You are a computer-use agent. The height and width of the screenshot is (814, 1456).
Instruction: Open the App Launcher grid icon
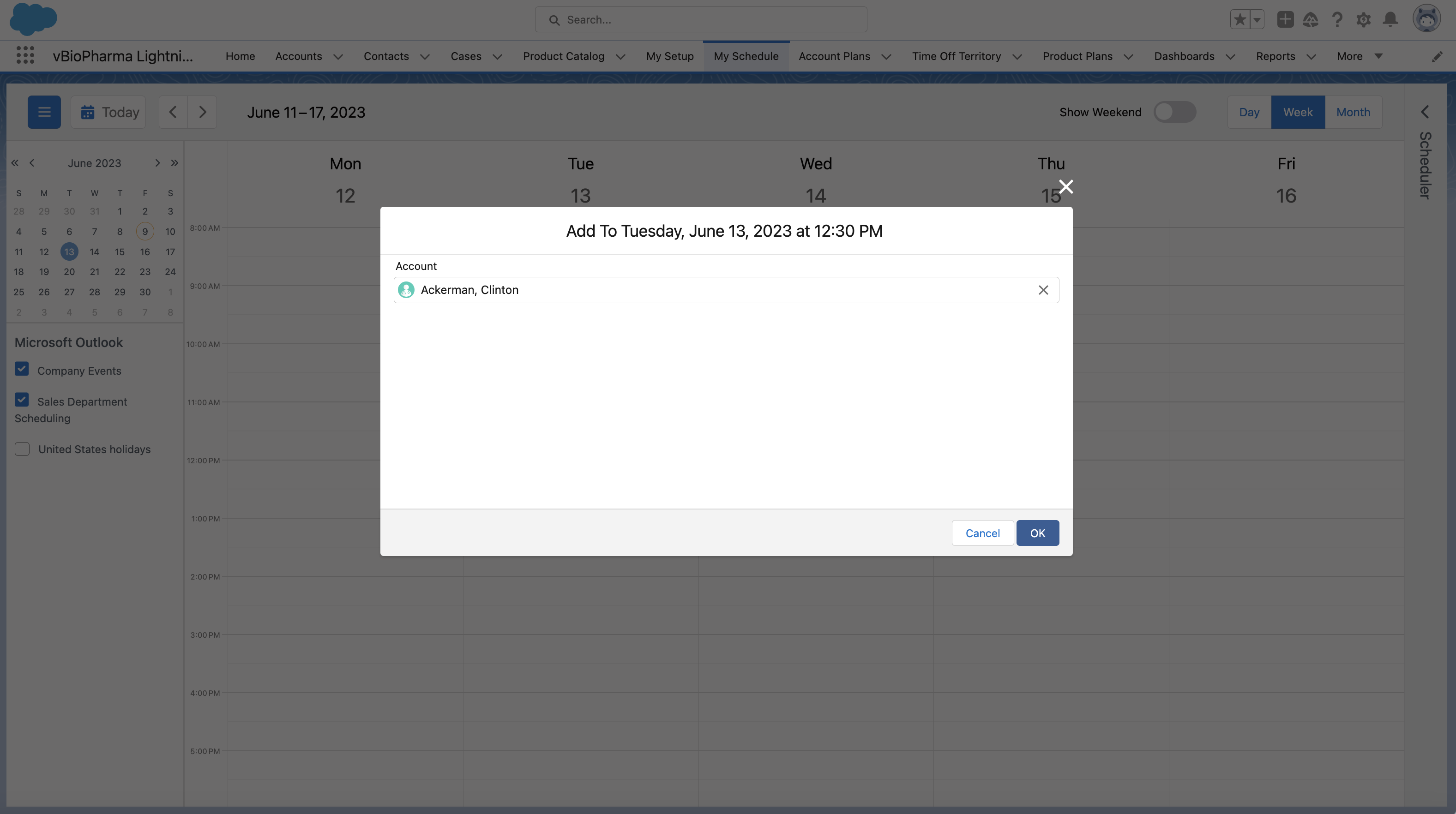[25, 55]
